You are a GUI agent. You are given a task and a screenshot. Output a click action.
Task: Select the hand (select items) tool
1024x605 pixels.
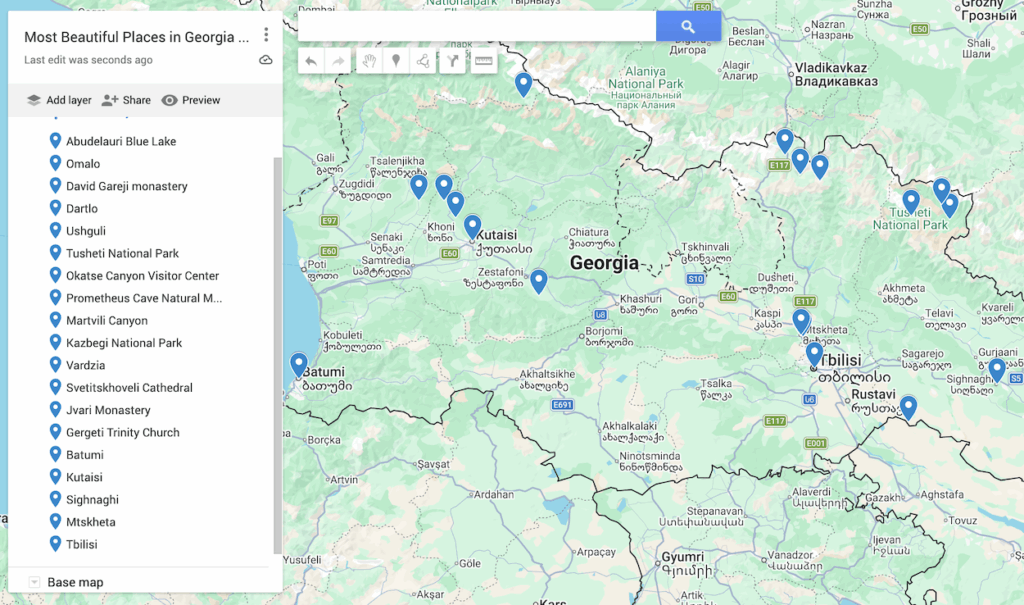[x=369, y=61]
